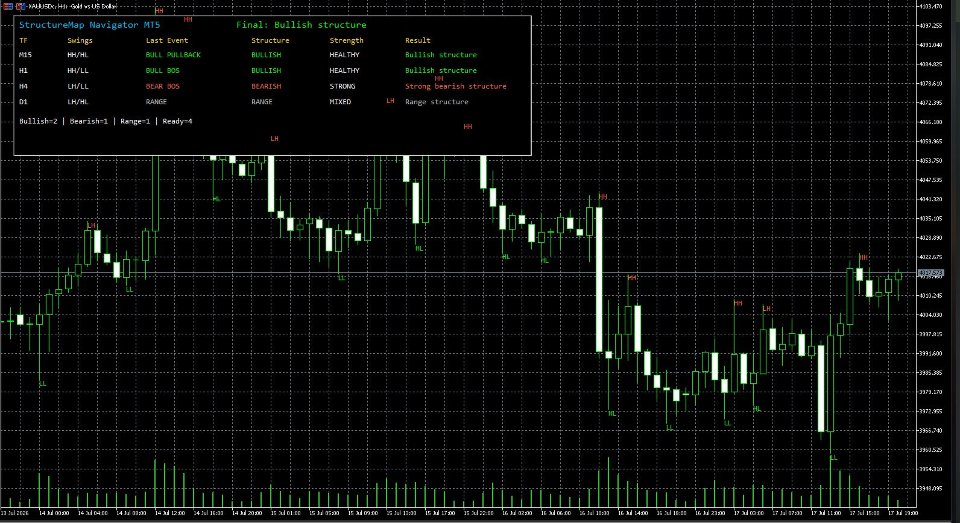This screenshot has height=523, width=960.
Task: Click the BEAR BOS last event cell
Action: point(162,86)
